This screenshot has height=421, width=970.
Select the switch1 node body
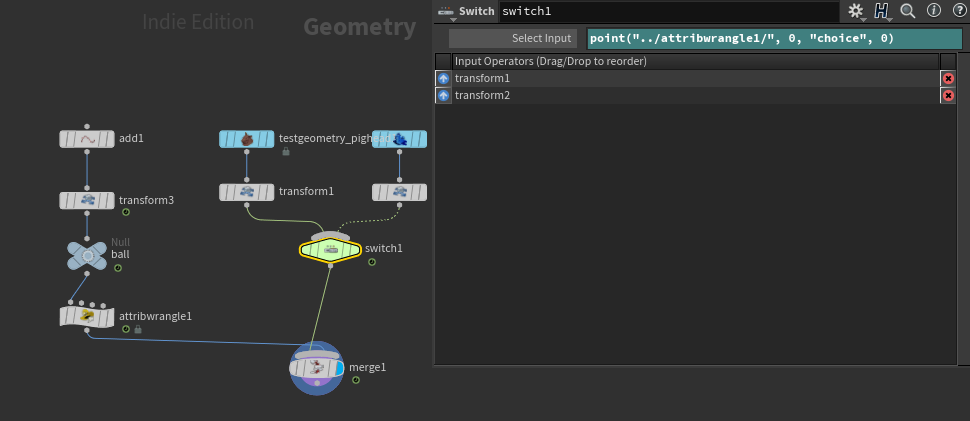click(330, 250)
